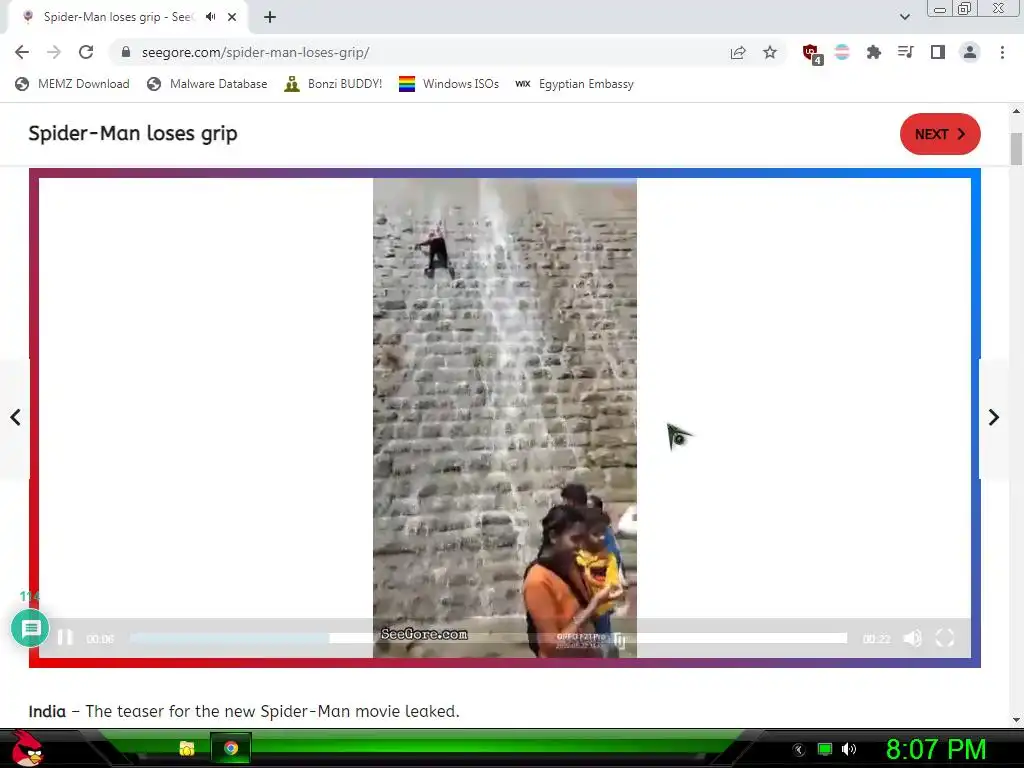Mute the video player volume
This screenshot has height=768, width=1024.
tap(912, 638)
